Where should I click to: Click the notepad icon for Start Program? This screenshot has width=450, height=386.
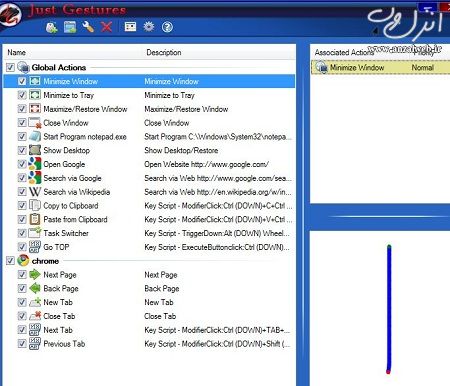point(35,136)
